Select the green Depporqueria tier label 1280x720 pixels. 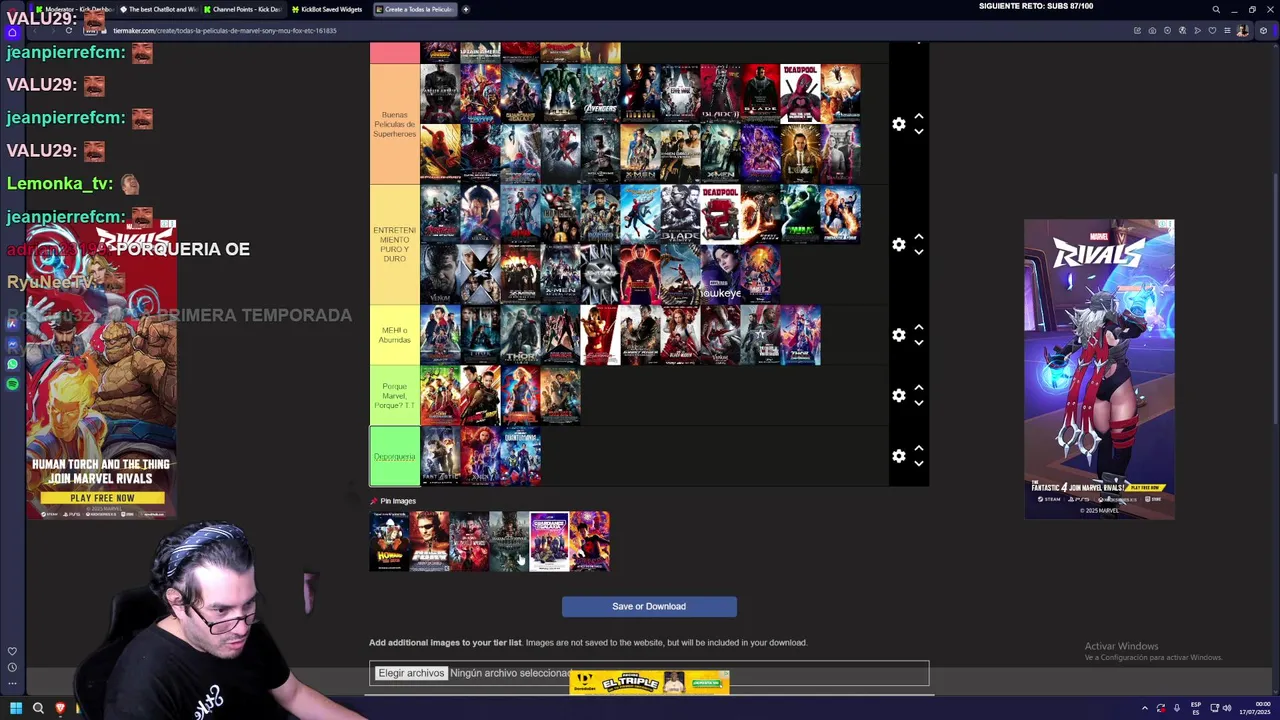pyautogui.click(x=394, y=456)
